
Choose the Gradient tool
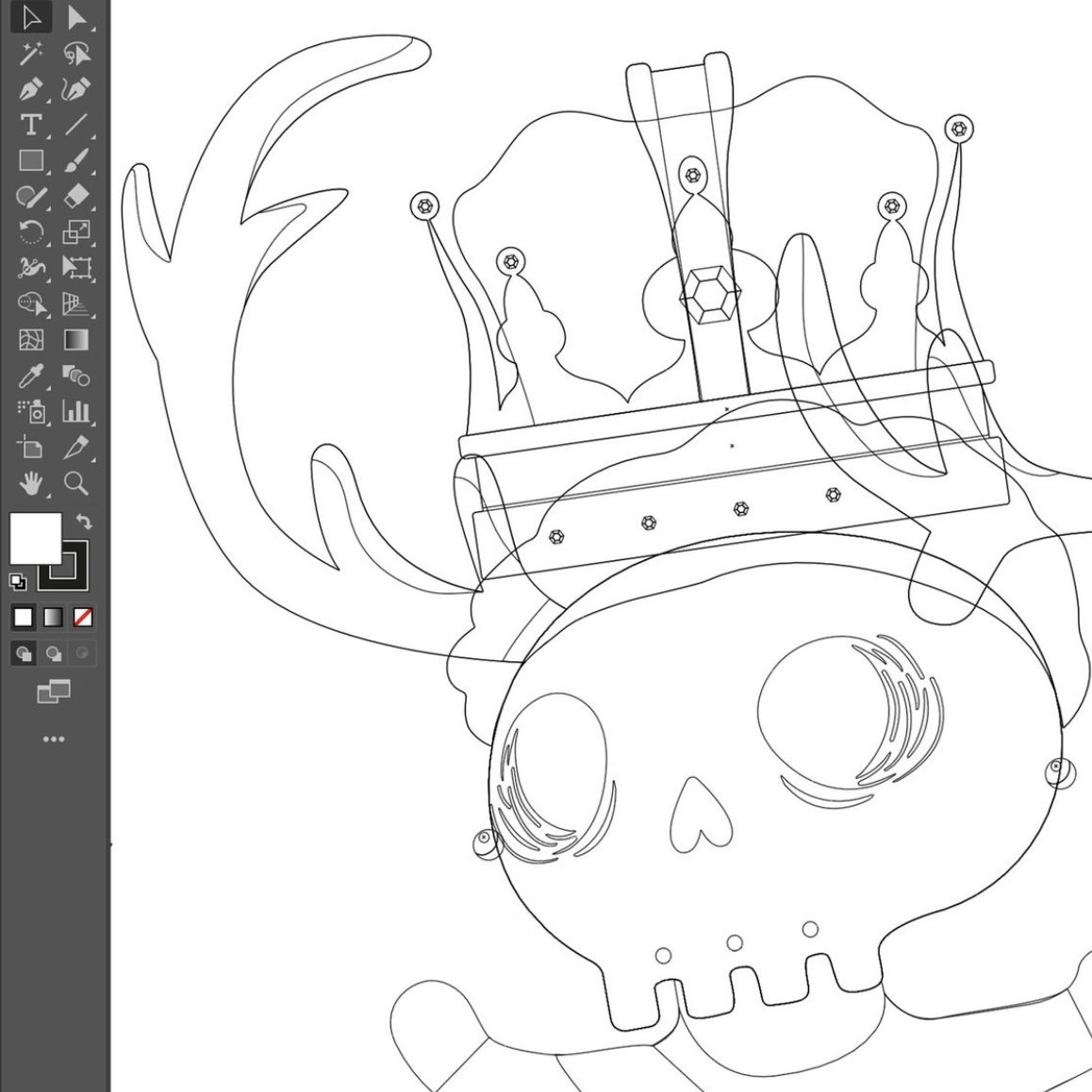coord(76,339)
